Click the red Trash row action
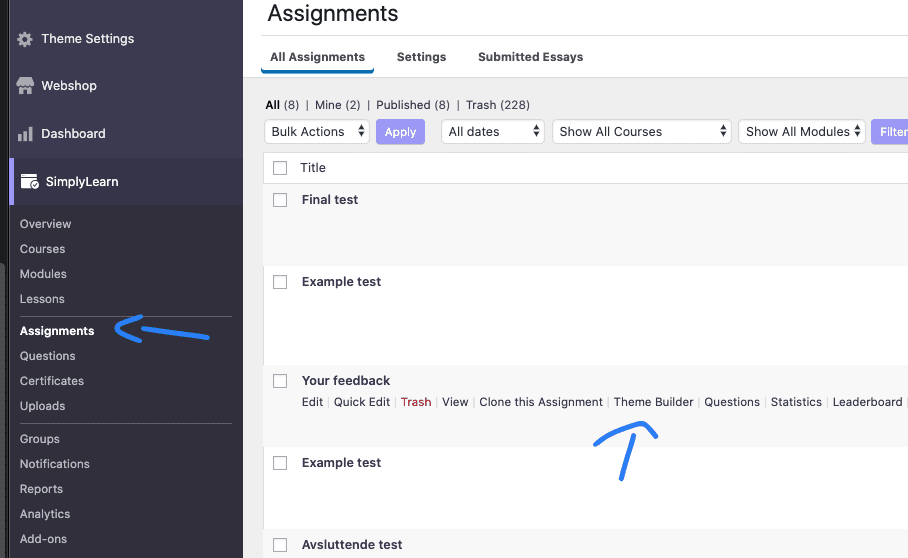The height and width of the screenshot is (558, 908). click(x=416, y=402)
